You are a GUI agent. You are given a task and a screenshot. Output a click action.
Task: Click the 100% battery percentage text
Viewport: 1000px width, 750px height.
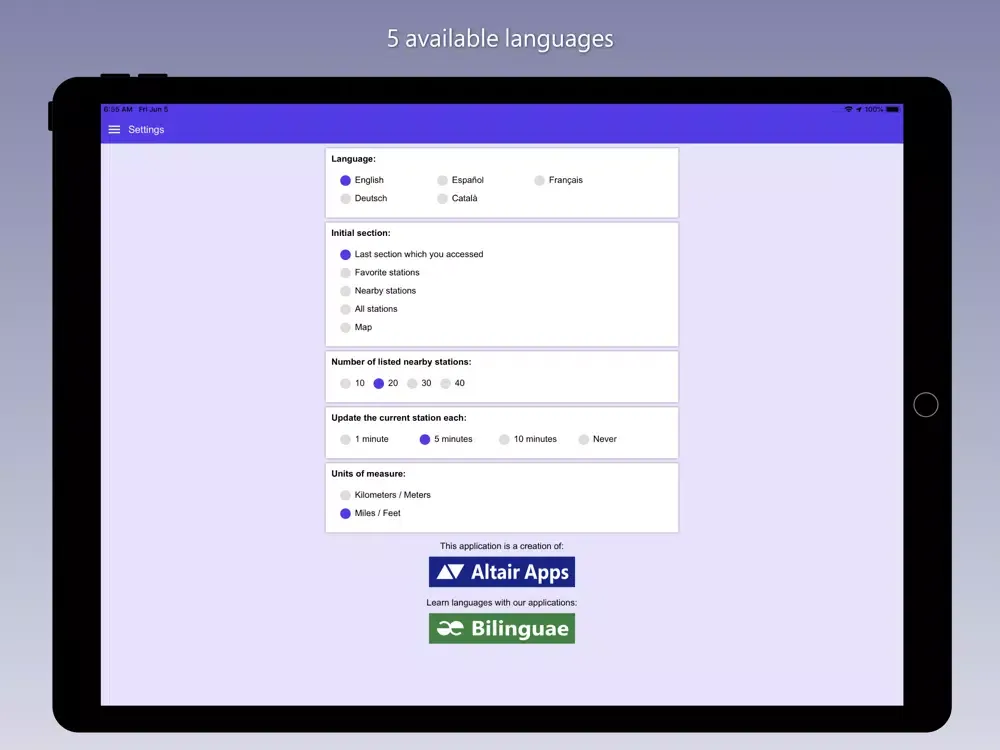click(874, 110)
